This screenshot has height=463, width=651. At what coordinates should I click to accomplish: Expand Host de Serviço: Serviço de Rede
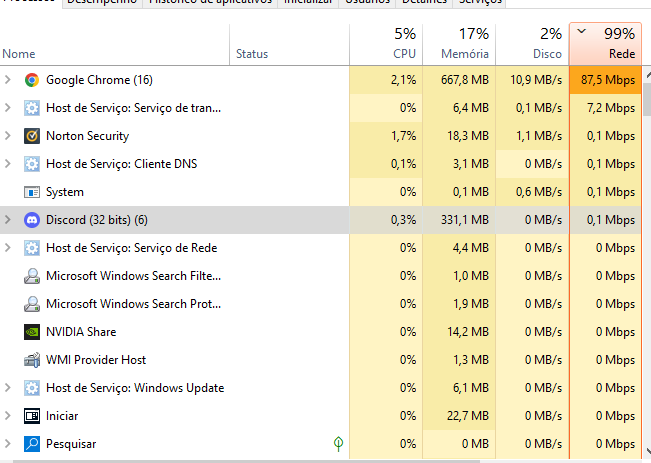point(7,247)
